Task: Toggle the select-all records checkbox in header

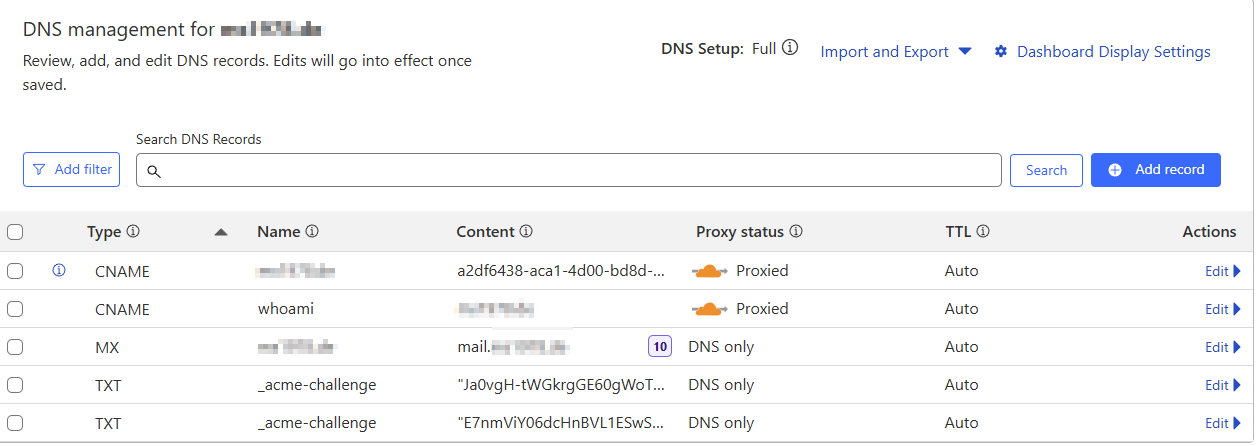Action: click(x=15, y=232)
